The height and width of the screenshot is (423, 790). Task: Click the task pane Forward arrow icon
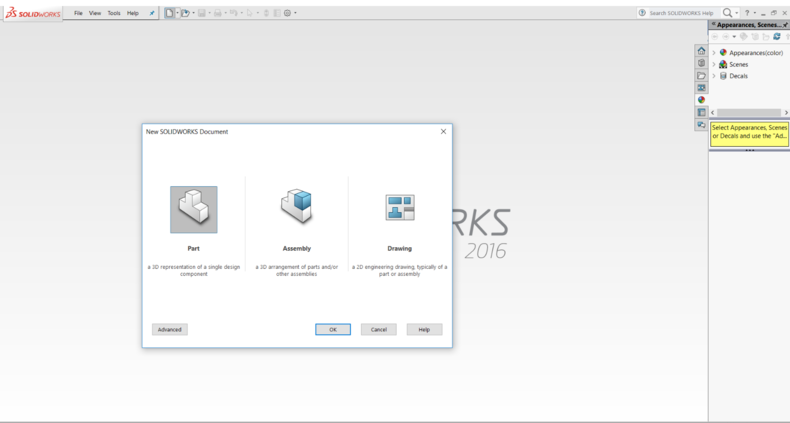tap(726, 37)
